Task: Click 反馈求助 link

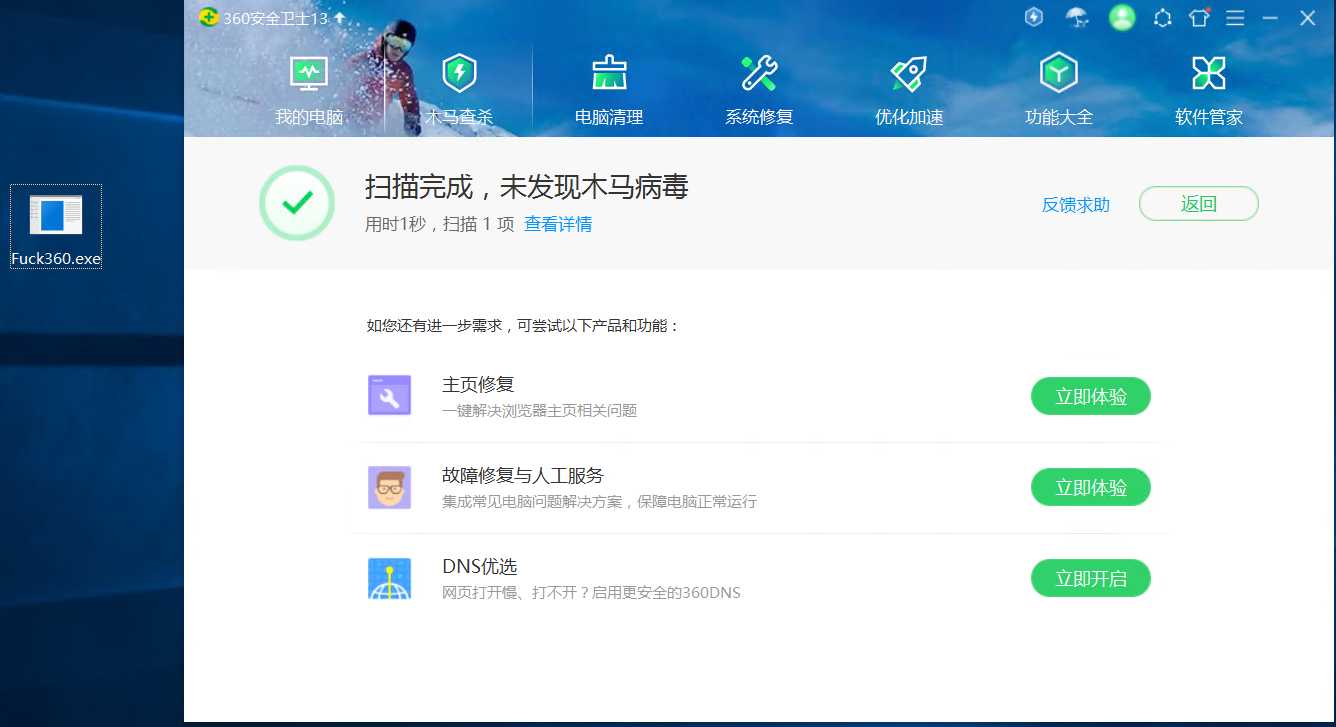Action: (1076, 204)
